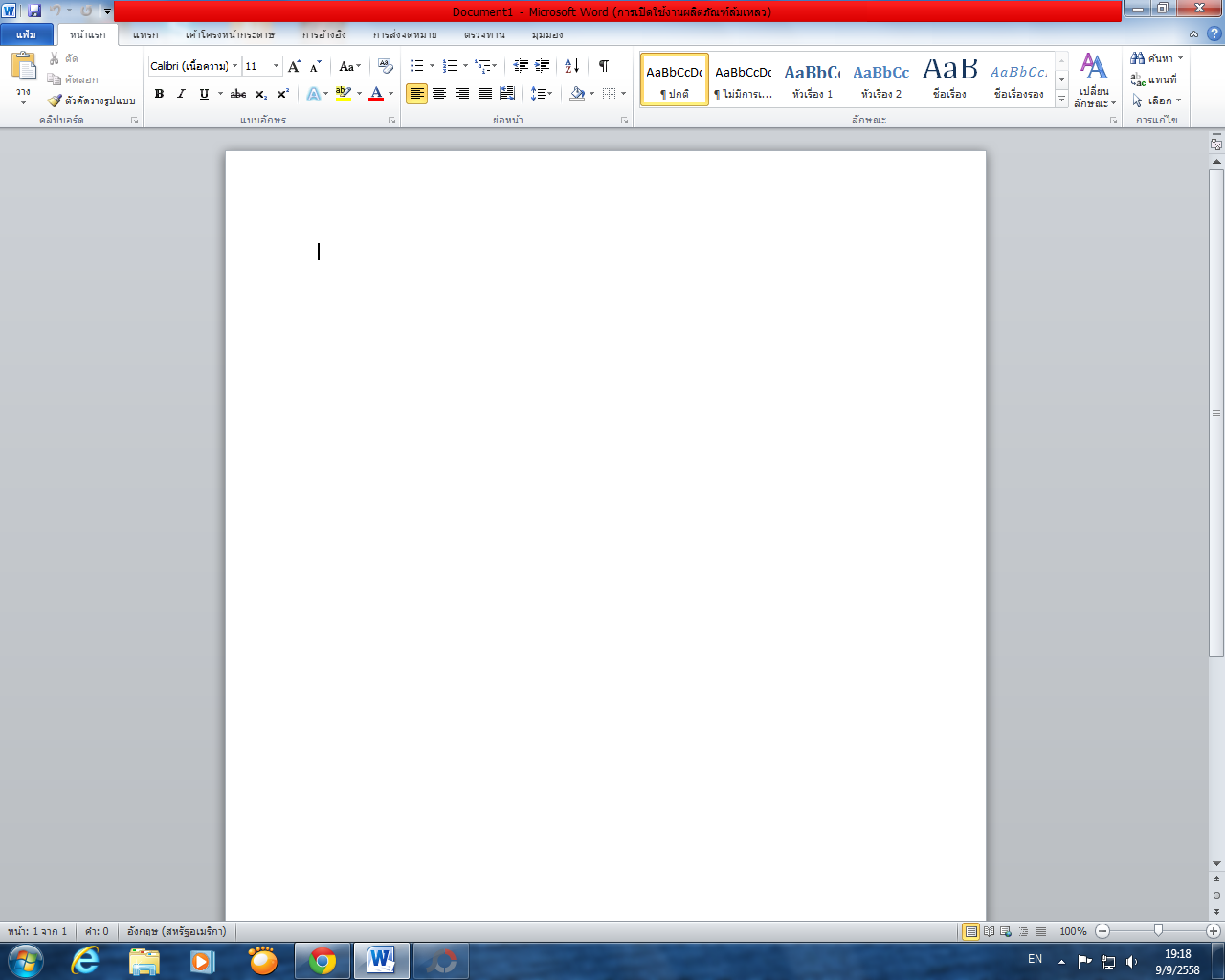
Task: Click the Copy icon in clipboard group
Action: [x=55, y=79]
